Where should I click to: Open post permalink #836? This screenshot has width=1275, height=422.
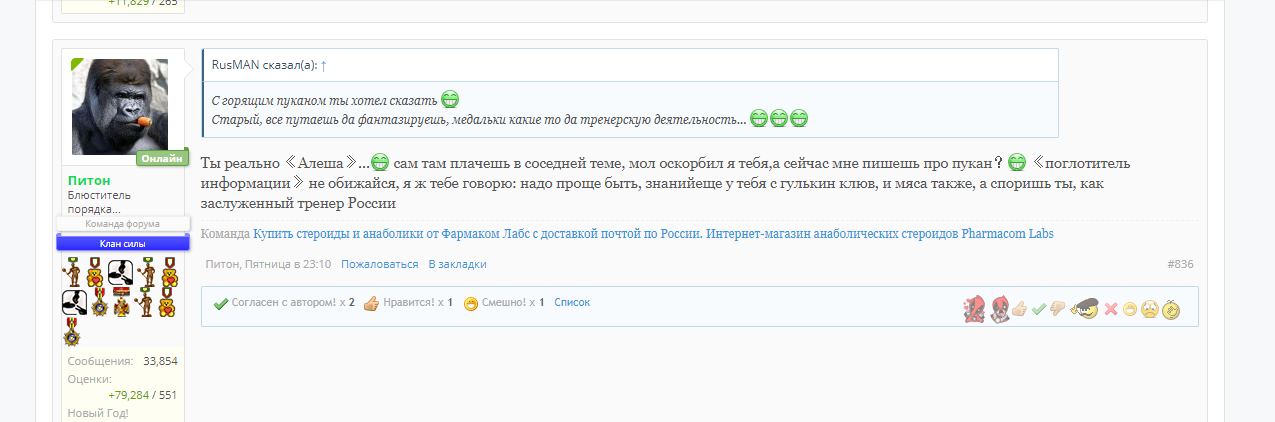[1179, 264]
